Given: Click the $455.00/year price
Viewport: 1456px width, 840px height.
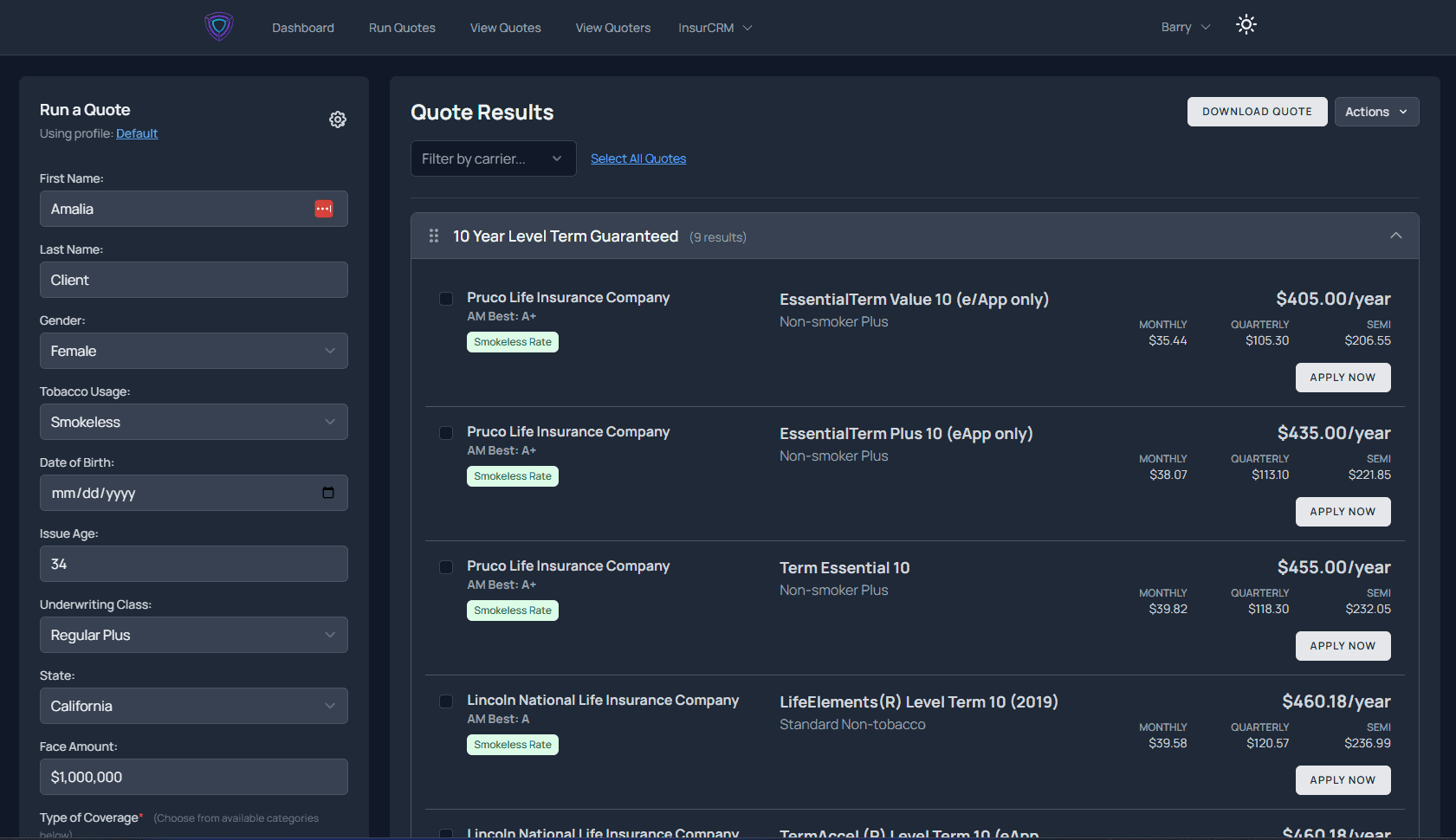Looking at the screenshot, I should tap(1334, 567).
